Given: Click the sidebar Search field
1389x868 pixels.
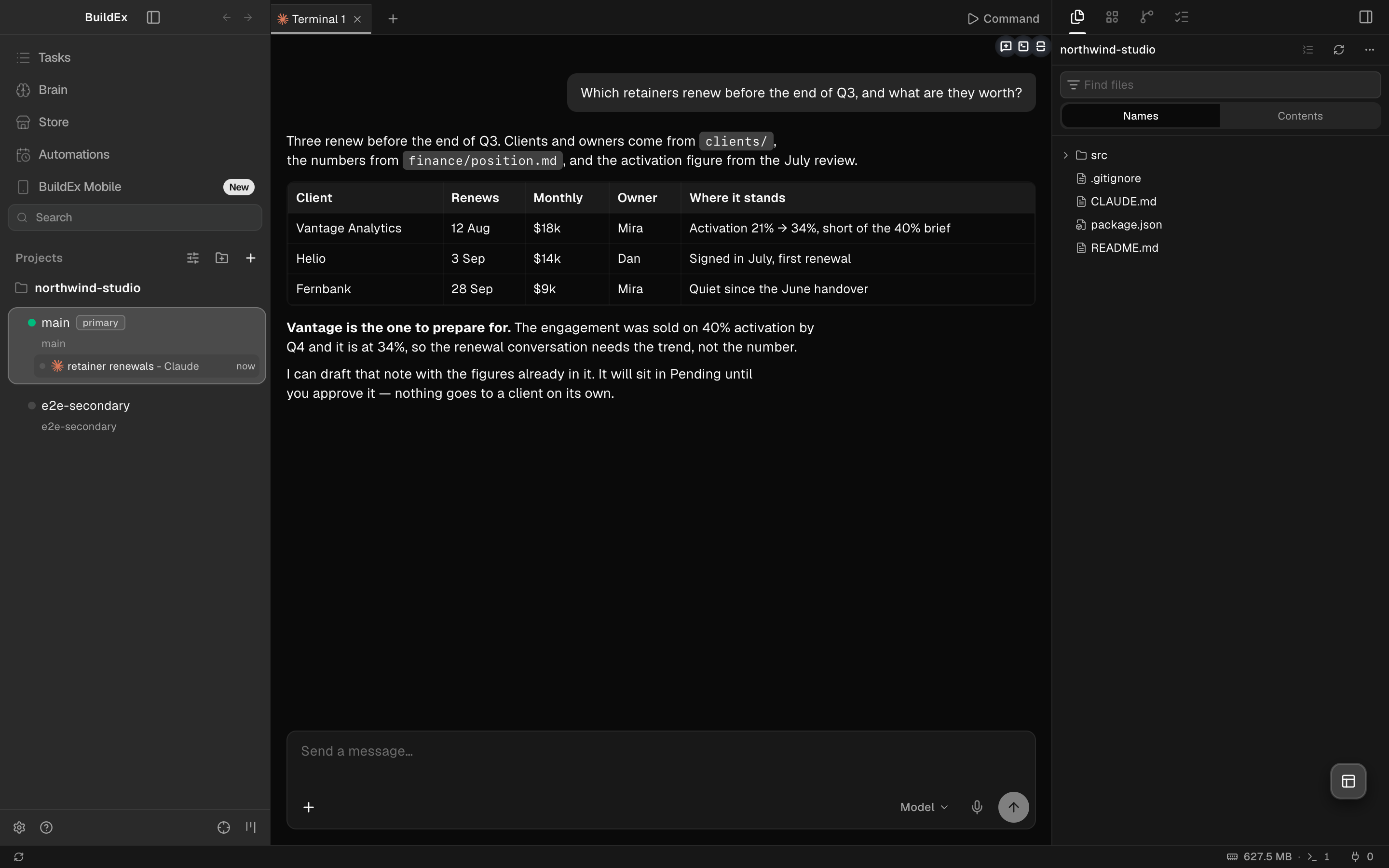Looking at the screenshot, I should [x=135, y=217].
